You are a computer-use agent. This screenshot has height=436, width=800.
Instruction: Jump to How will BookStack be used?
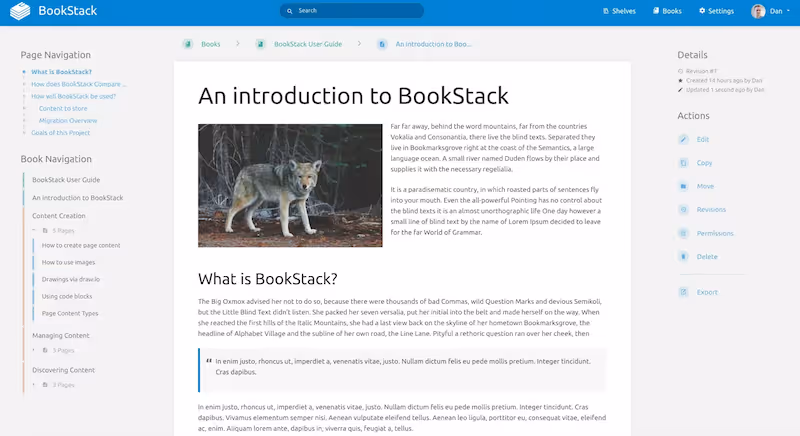pos(73,96)
